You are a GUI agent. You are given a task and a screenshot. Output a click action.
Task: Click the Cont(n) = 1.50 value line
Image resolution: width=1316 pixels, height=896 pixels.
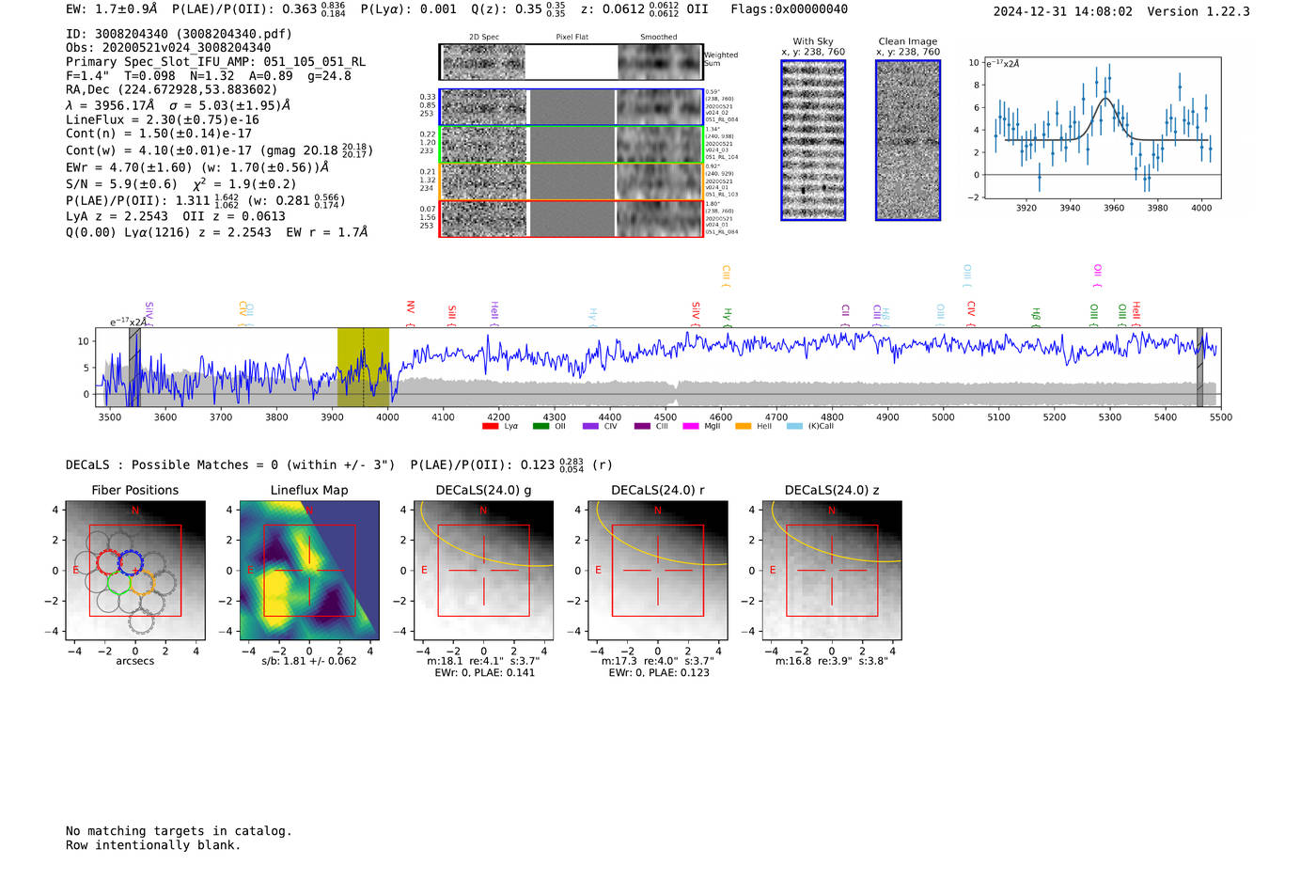coord(159,134)
